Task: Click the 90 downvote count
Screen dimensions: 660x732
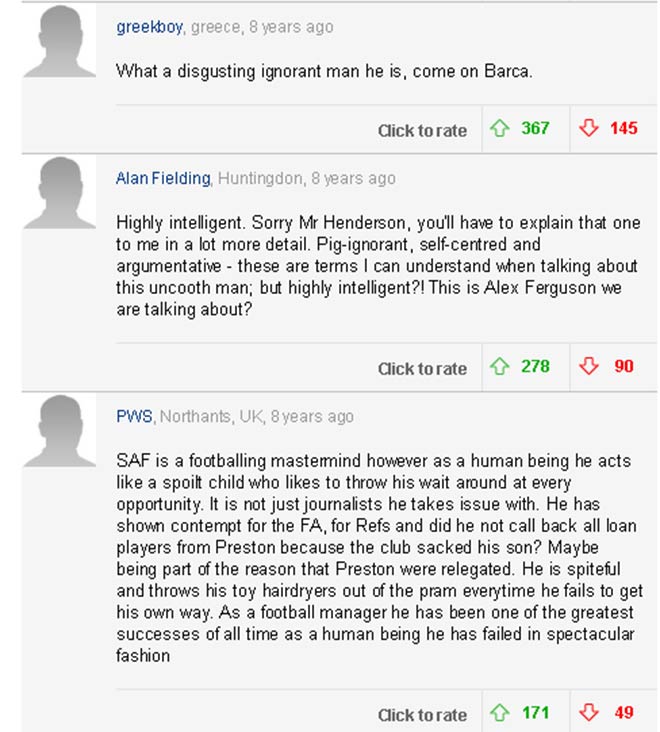Action: point(623,367)
